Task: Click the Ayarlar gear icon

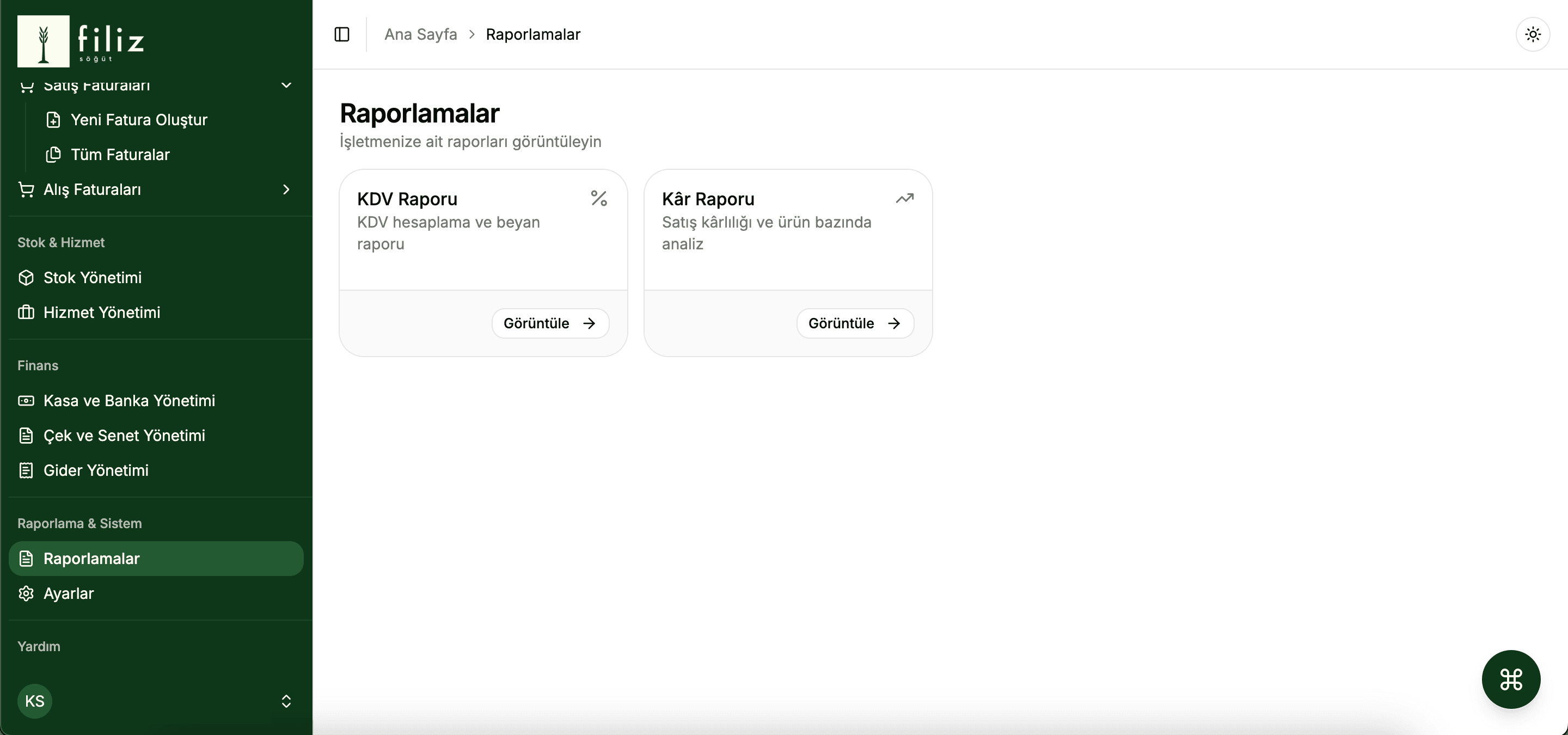Action: point(26,593)
